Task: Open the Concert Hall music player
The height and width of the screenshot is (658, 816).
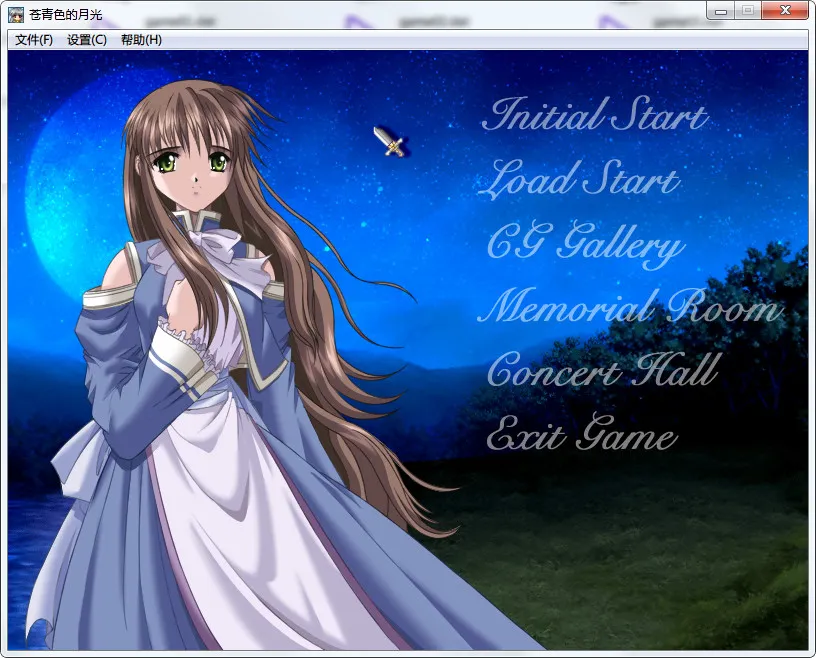Action: click(602, 371)
